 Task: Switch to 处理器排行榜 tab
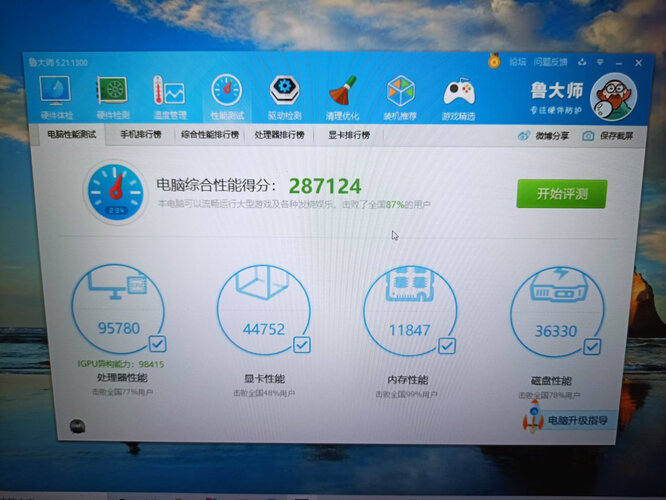pyautogui.click(x=279, y=135)
